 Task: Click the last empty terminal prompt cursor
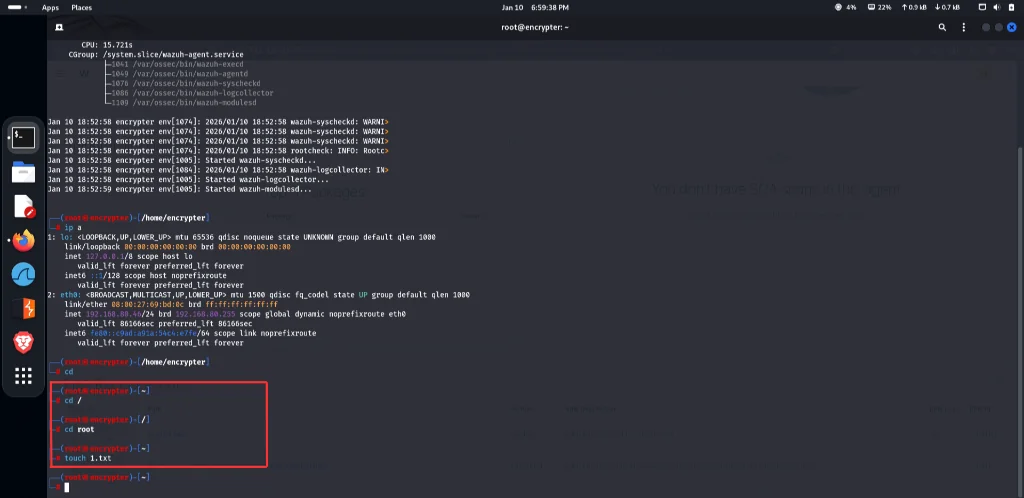pos(67,487)
